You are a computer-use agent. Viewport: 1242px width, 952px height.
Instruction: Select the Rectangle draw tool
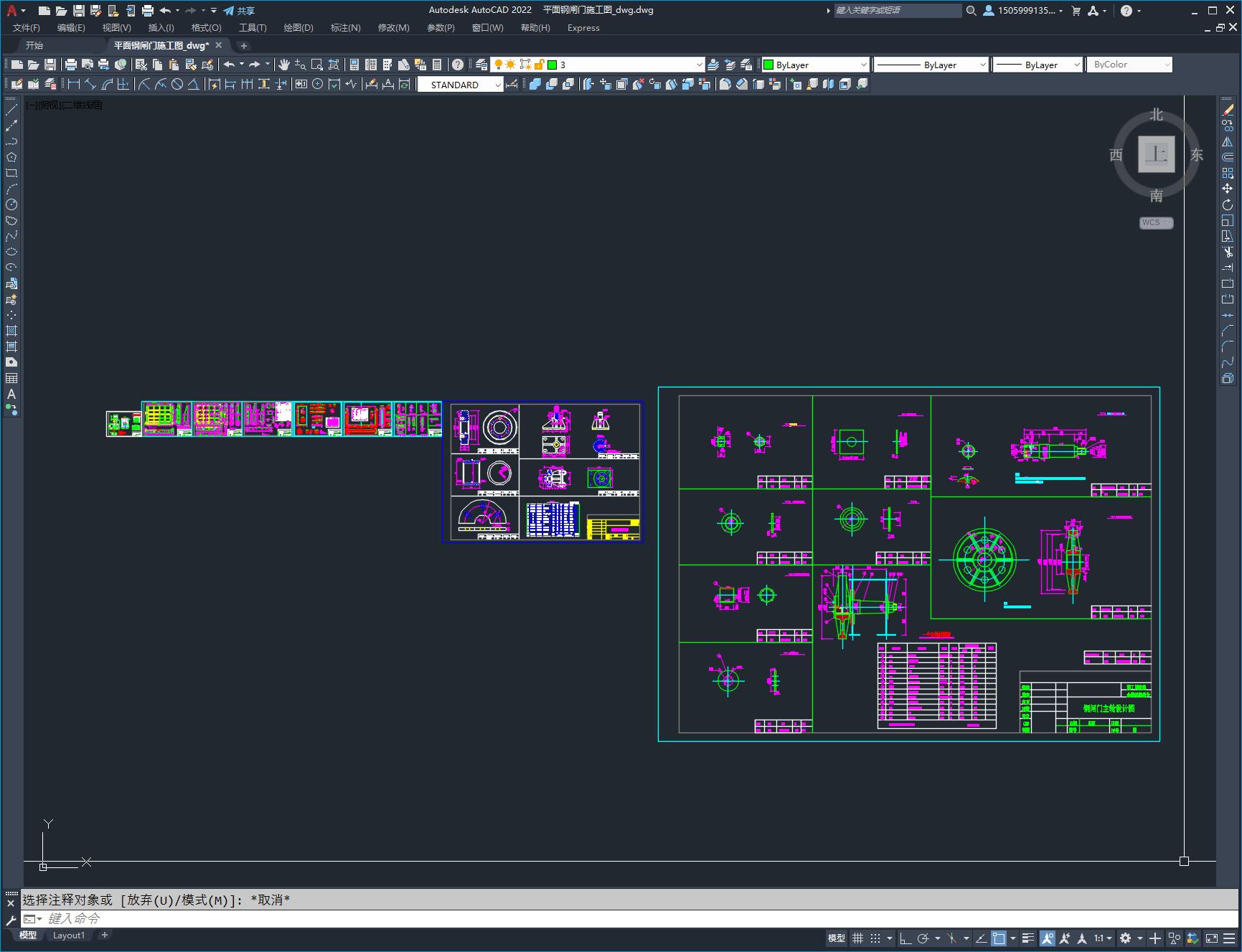[11, 173]
